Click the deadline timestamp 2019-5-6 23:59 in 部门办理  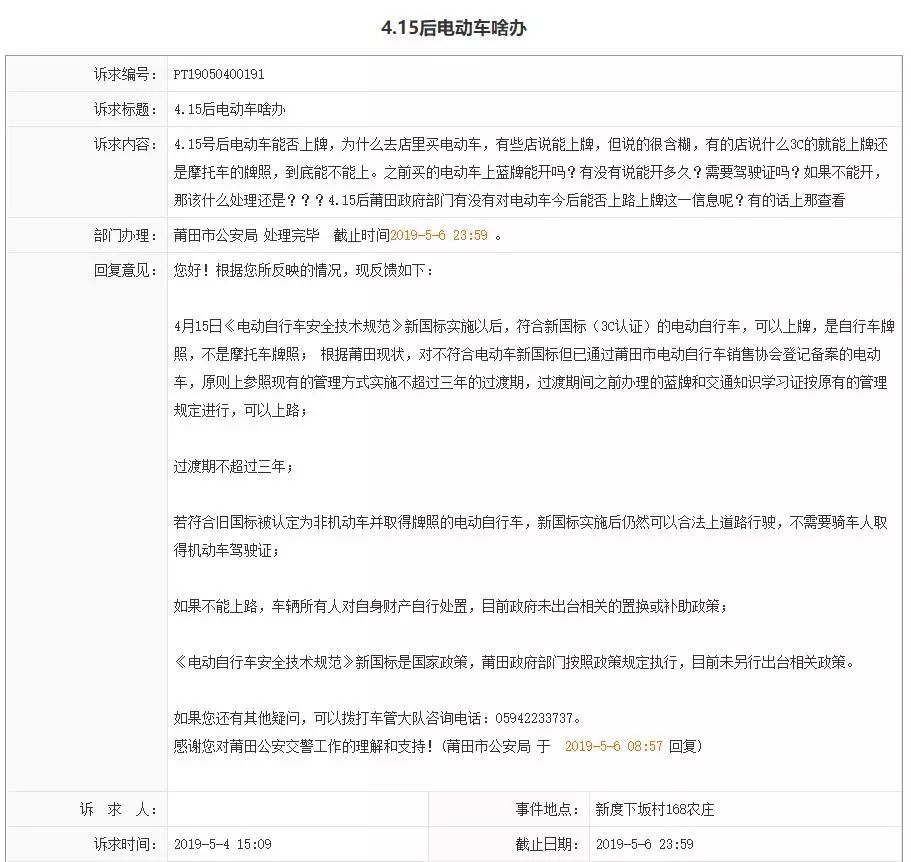tap(439, 235)
